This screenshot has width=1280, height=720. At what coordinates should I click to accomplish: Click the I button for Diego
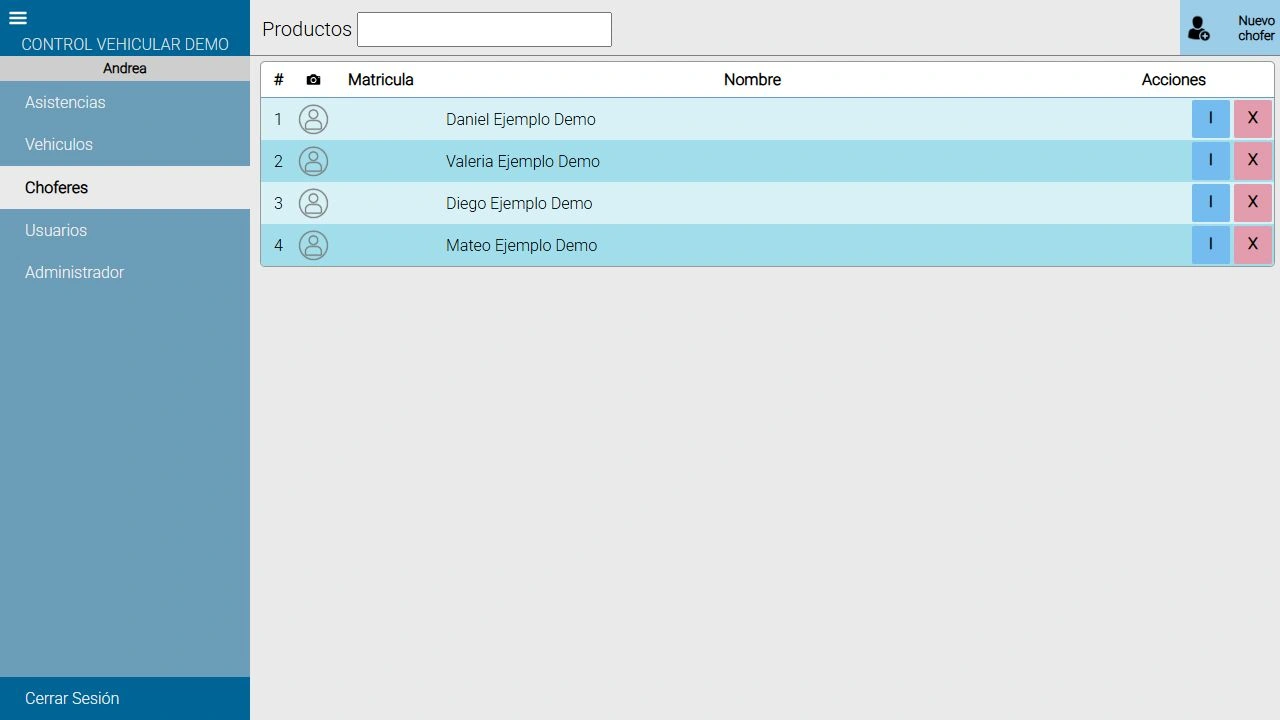click(x=1210, y=203)
